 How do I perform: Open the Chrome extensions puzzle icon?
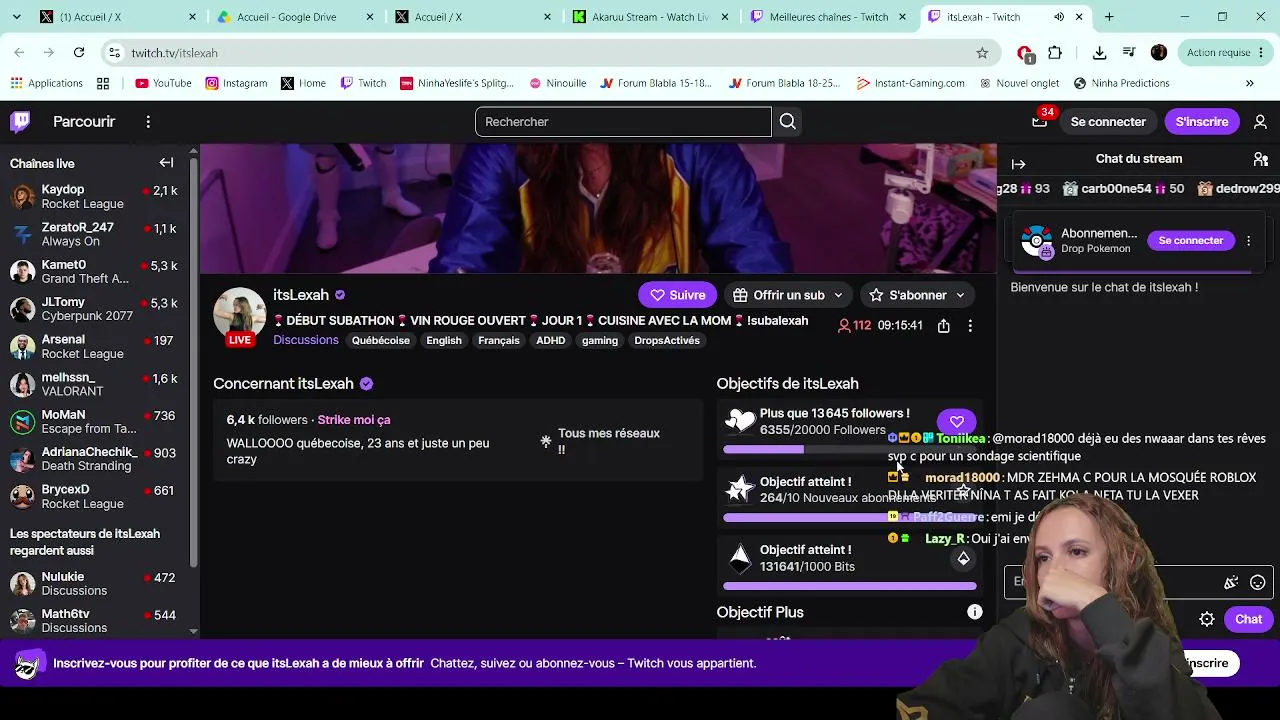pos(1055,53)
